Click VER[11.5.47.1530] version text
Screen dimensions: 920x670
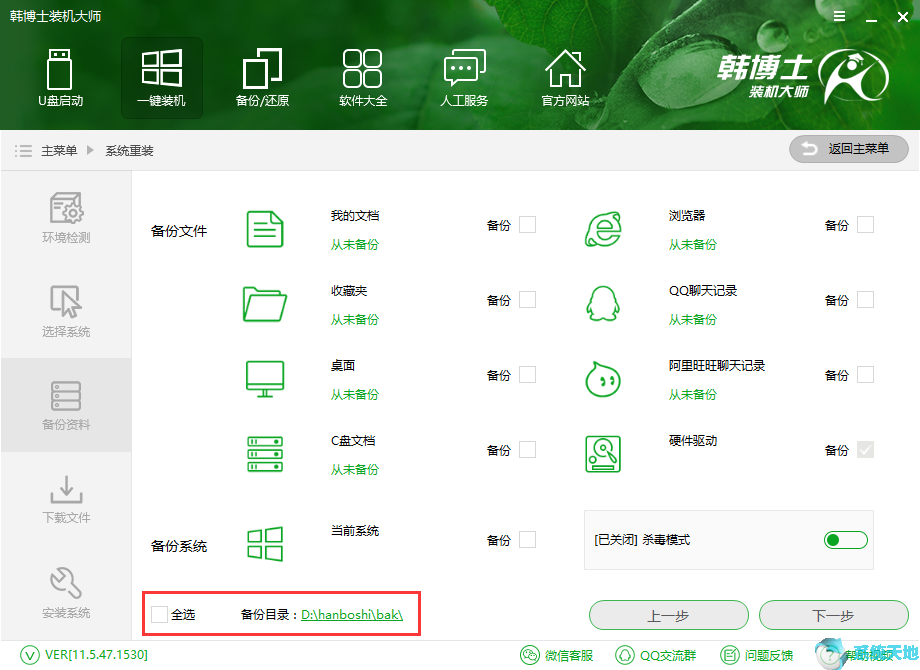[x=96, y=655]
